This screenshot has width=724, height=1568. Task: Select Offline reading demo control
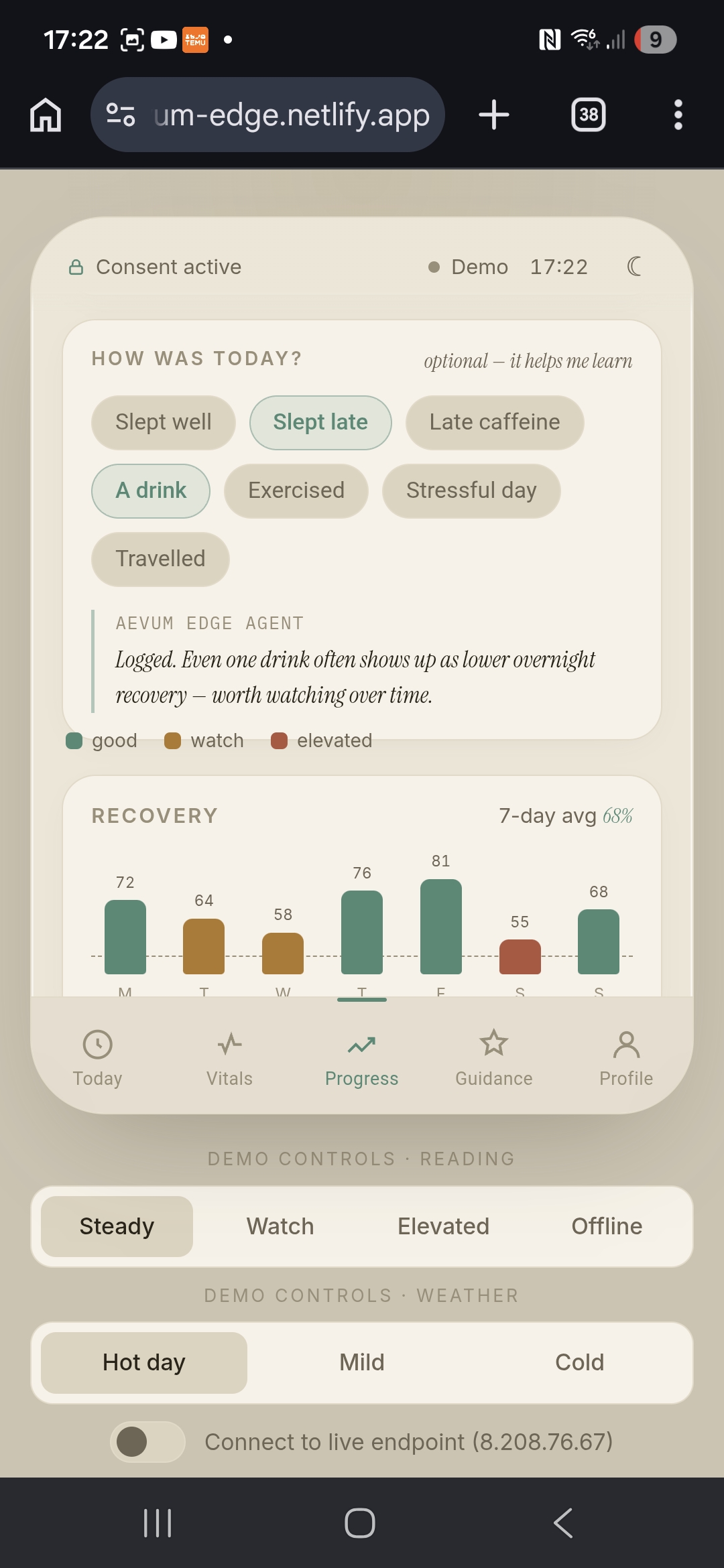pos(607,1226)
